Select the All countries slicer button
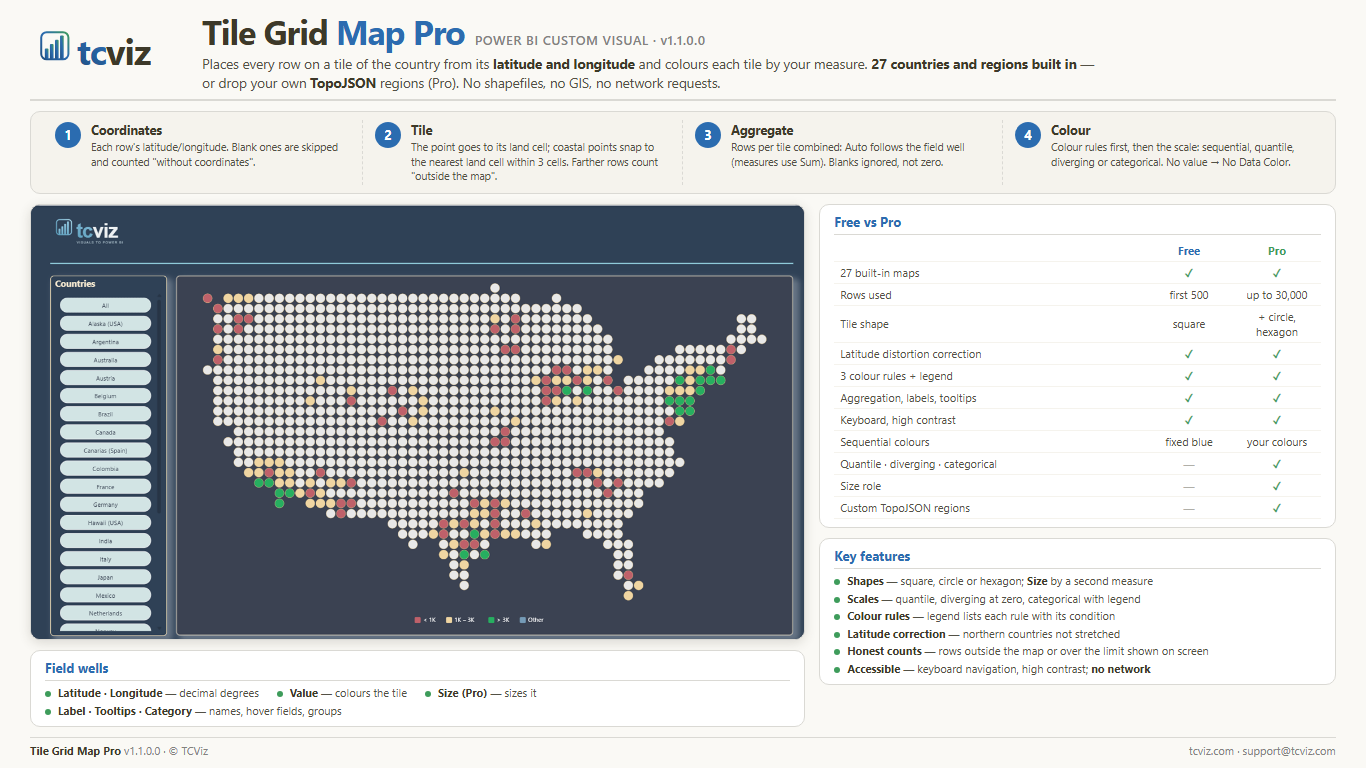1366x768 pixels. click(x=105, y=305)
